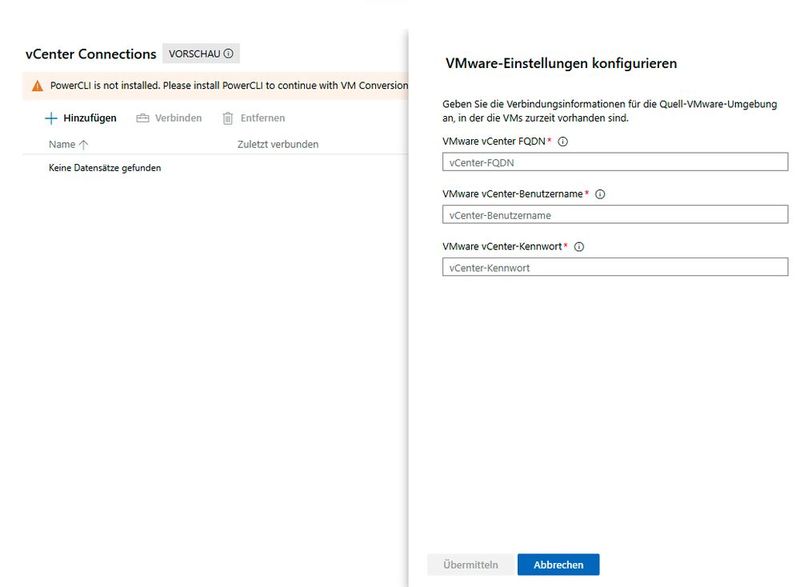Focus the vCenter-Kennwort input field
Viewport: 800px width, 587px height.
[615, 267]
